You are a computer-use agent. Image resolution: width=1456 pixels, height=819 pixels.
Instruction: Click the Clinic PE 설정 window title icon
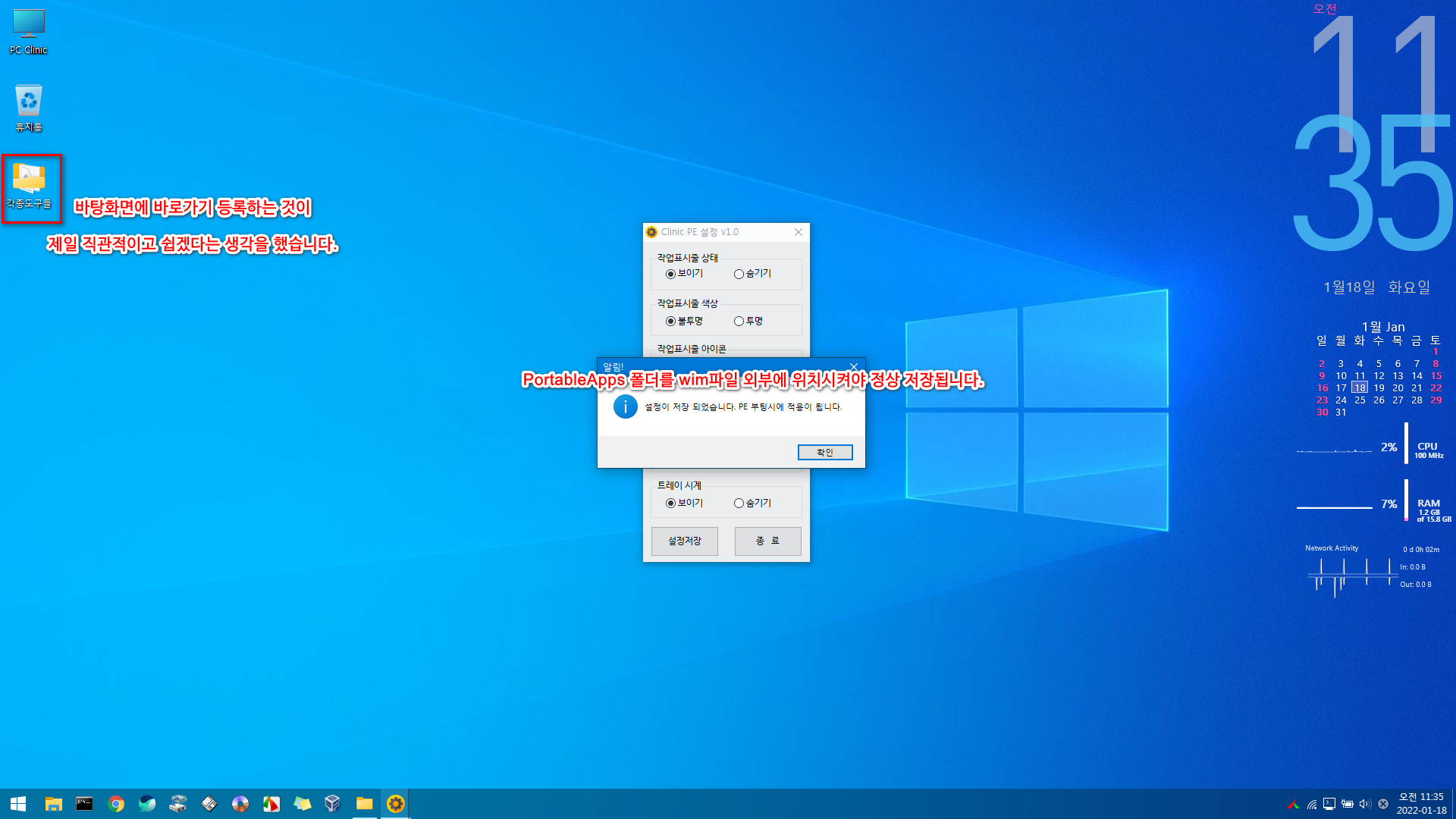click(651, 232)
